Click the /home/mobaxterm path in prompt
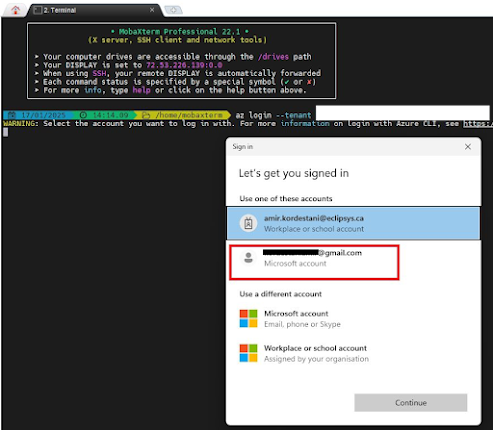The image size is (493, 430). (x=189, y=115)
